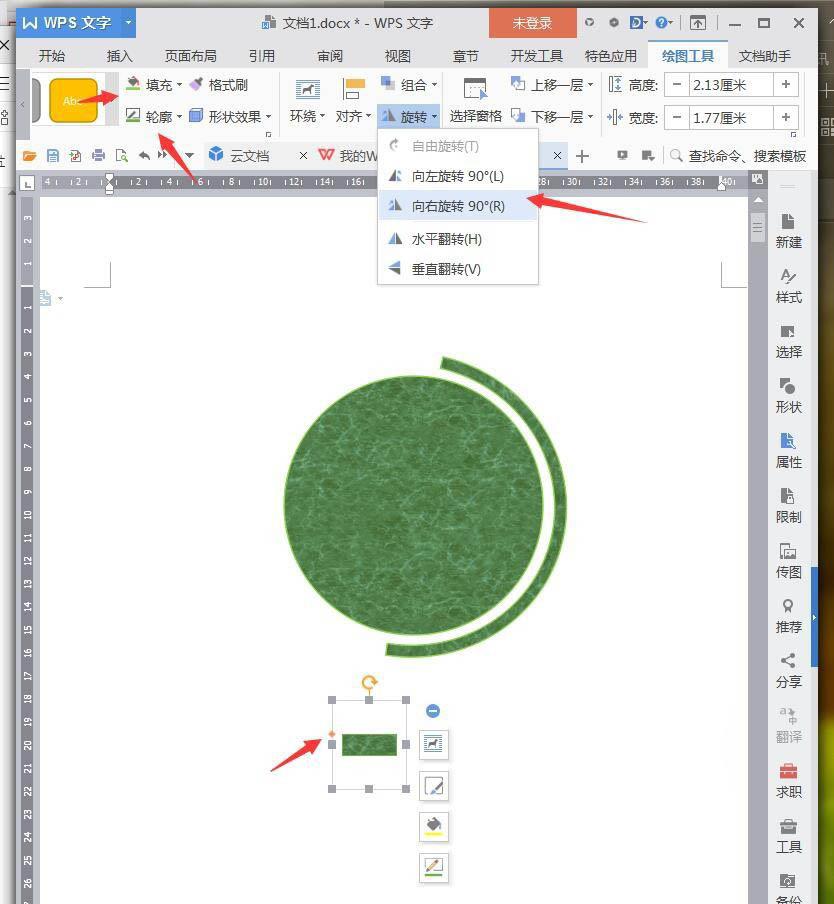Click the print preview icon
834x904 pixels.
[122, 156]
